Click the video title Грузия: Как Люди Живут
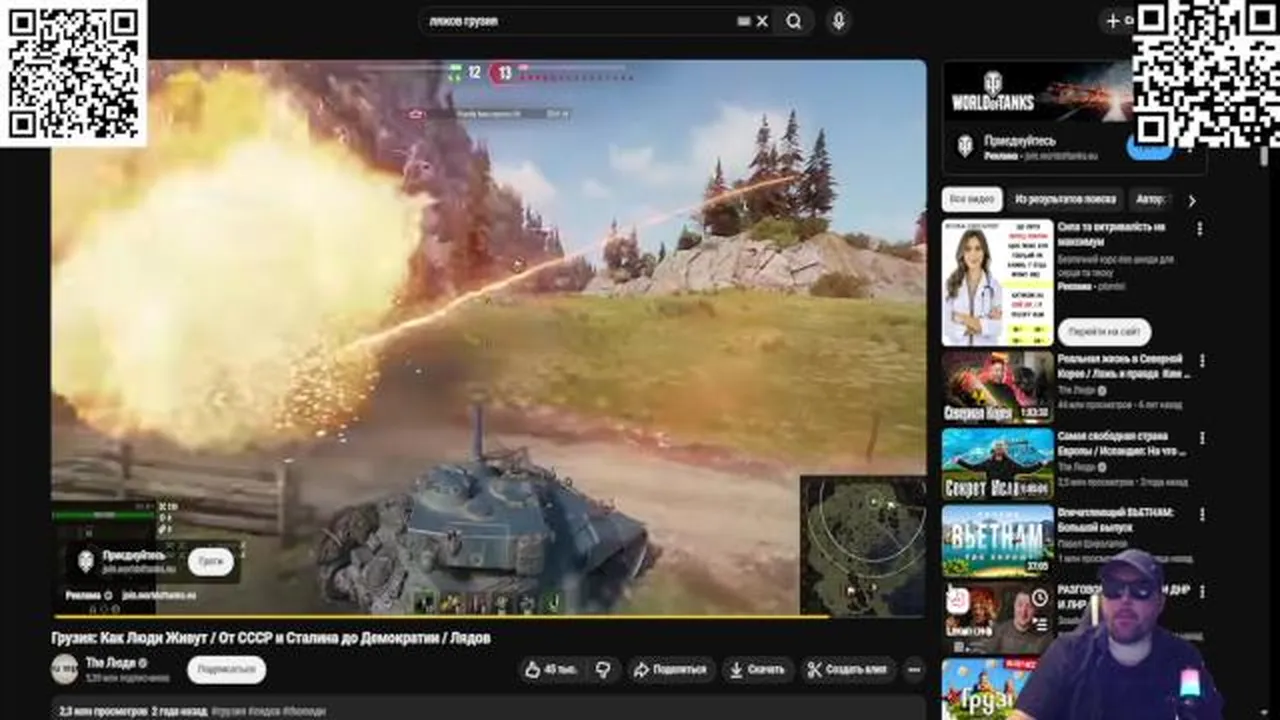The width and height of the screenshot is (1280, 720). pos(271,637)
